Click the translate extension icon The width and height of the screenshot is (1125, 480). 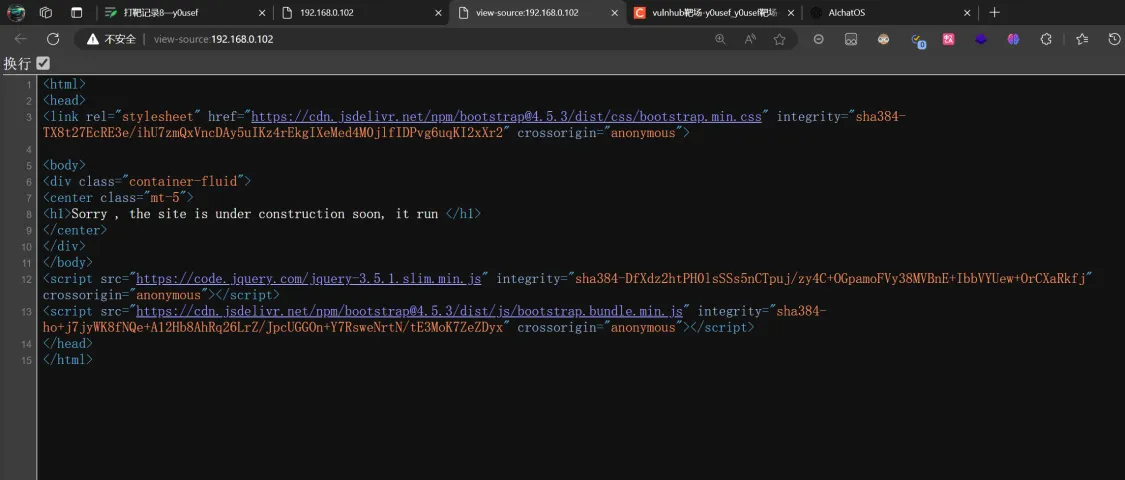coord(948,39)
